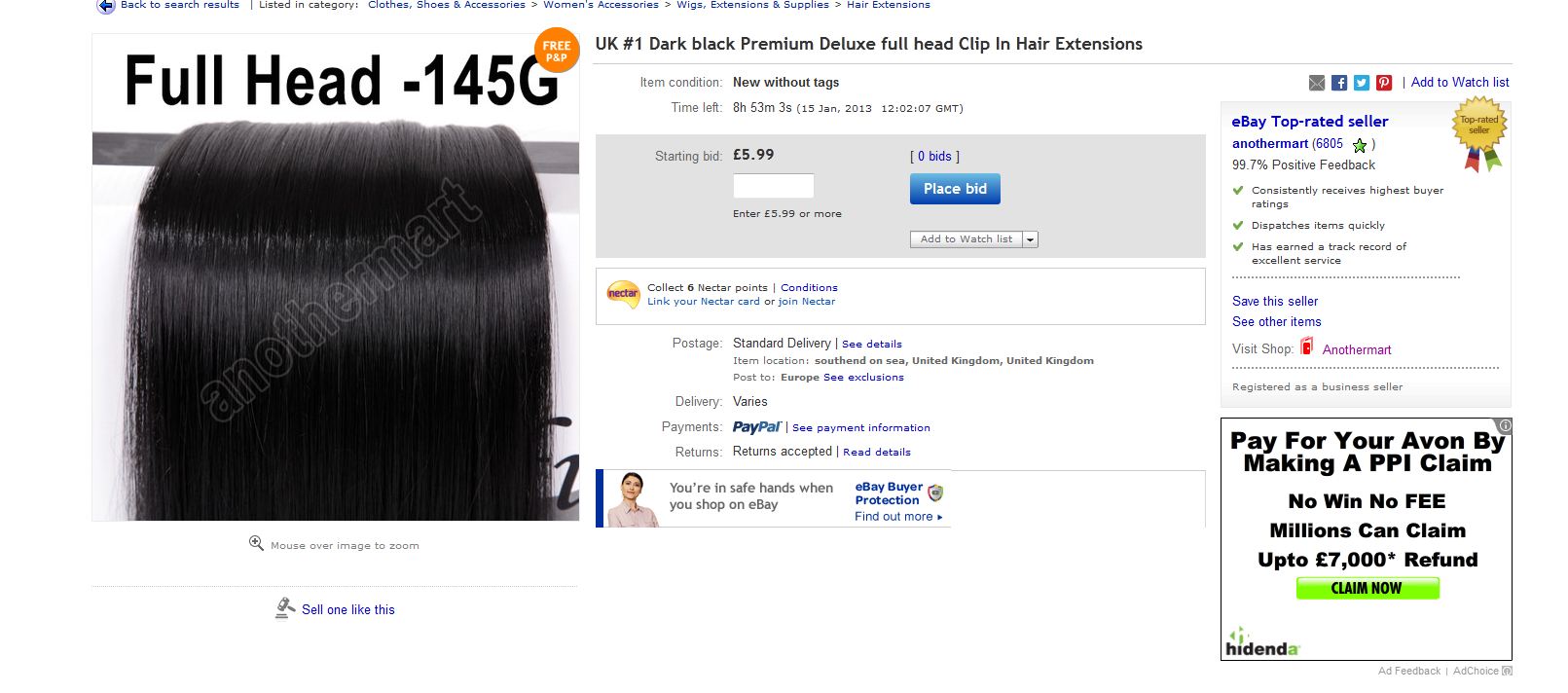Click the seller's green feedback star
Screen dimensions: 1568x693
coord(1360,145)
